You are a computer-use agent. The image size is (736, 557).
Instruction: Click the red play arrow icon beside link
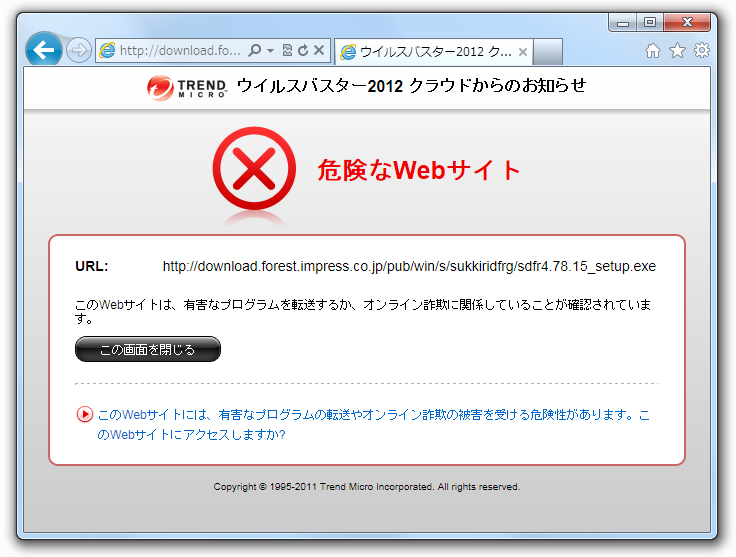pyautogui.click(x=84, y=414)
